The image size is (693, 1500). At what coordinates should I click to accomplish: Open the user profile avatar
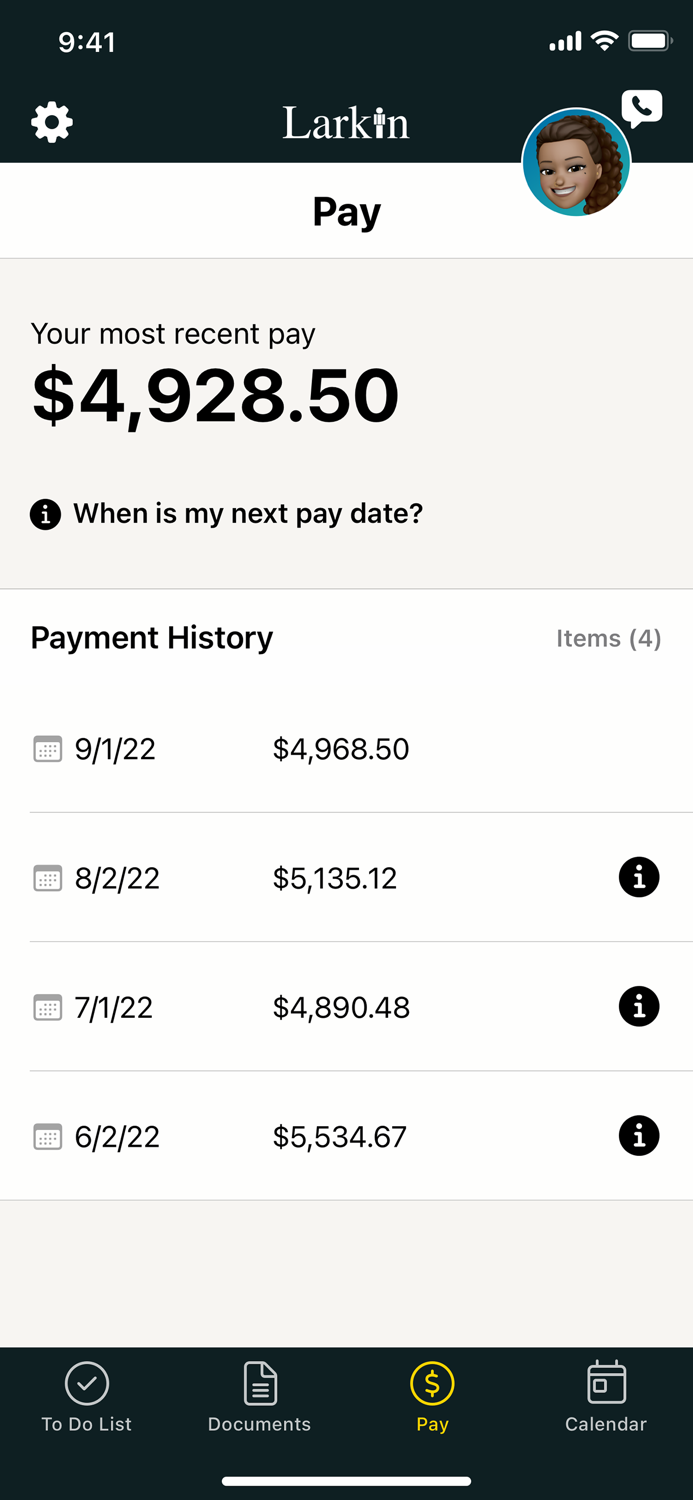point(576,163)
